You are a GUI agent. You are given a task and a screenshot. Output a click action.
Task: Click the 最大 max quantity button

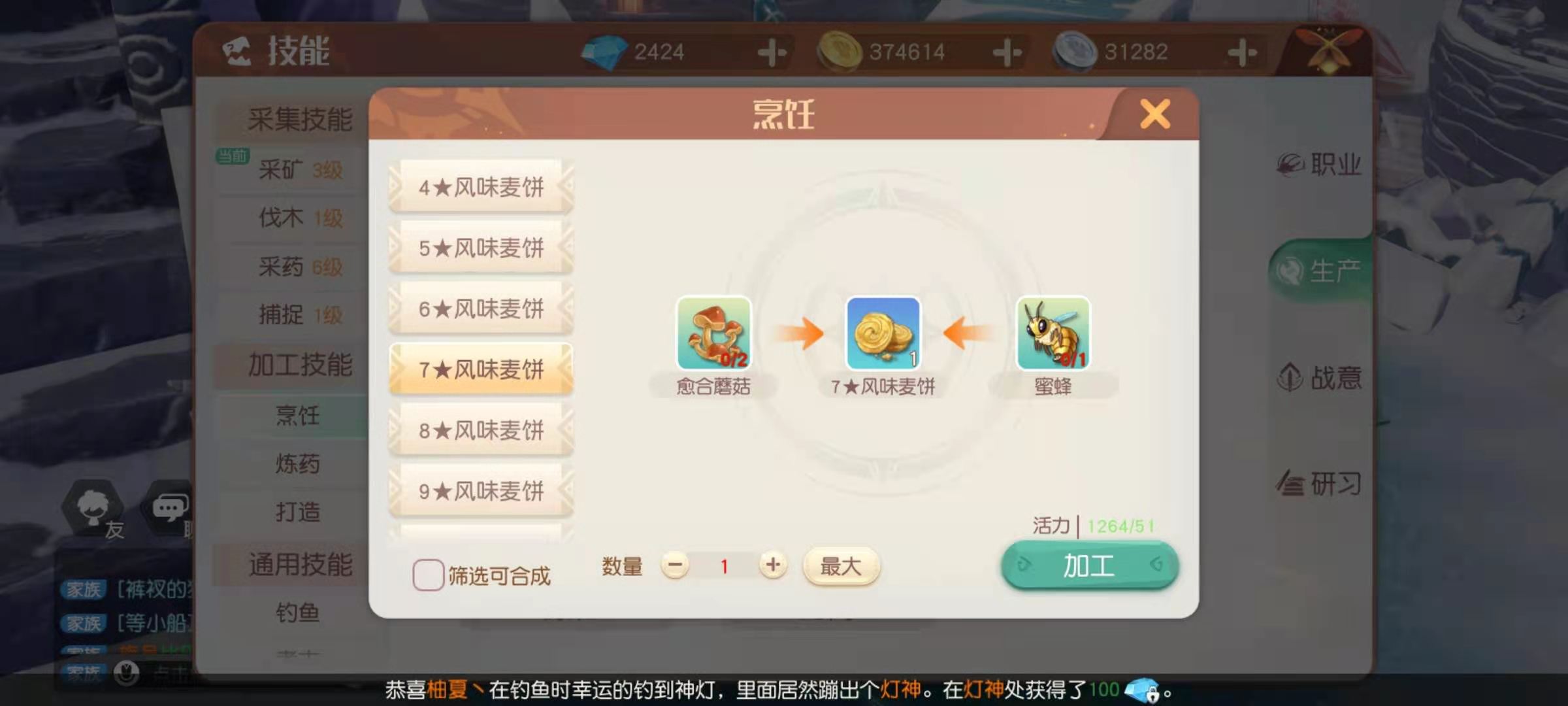point(841,566)
